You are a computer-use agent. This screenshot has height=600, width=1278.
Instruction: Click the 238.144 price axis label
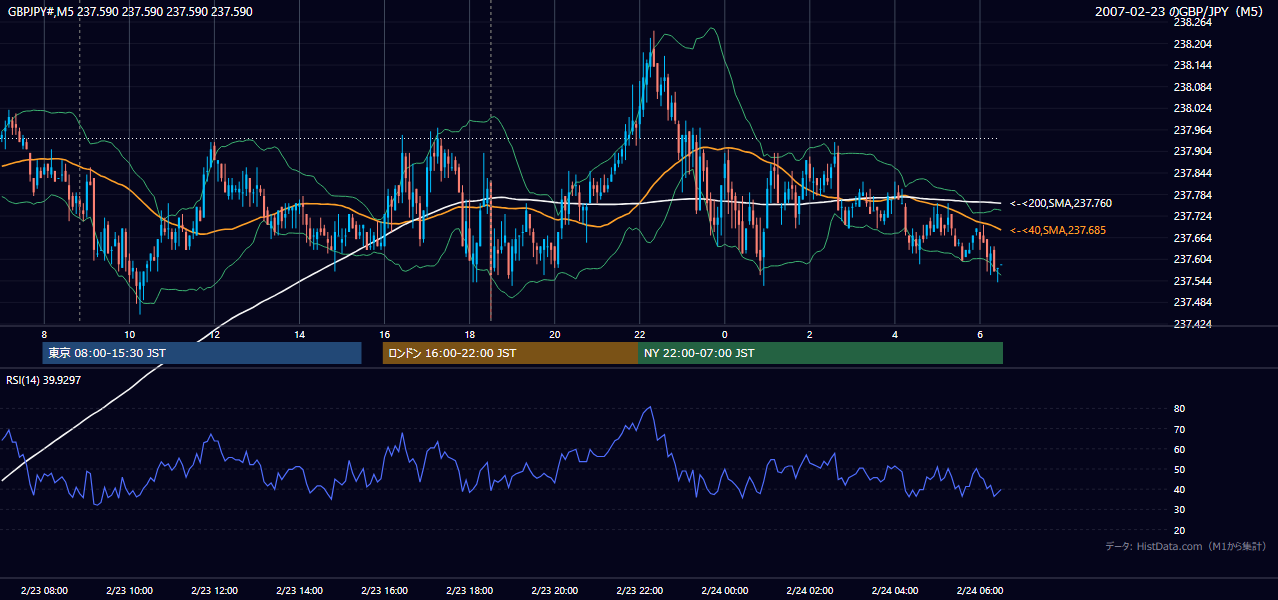point(1194,65)
